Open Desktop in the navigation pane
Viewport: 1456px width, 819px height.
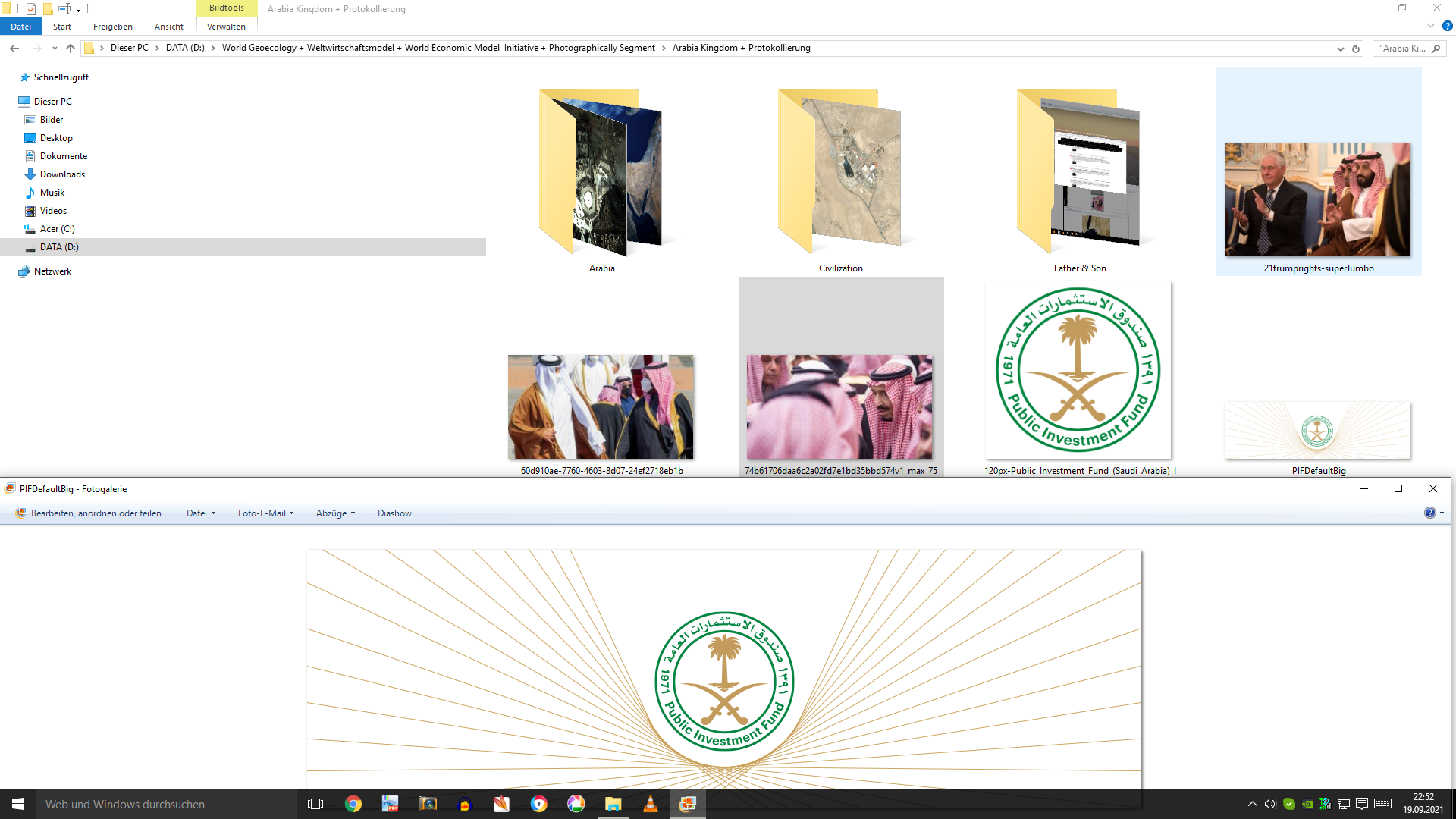click(56, 138)
